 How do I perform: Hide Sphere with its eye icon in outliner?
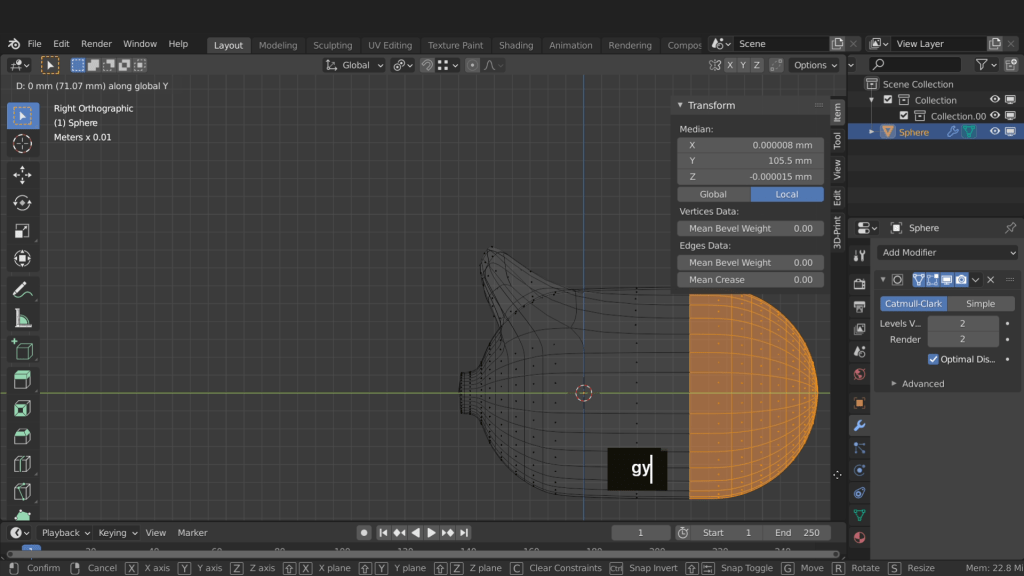995,132
